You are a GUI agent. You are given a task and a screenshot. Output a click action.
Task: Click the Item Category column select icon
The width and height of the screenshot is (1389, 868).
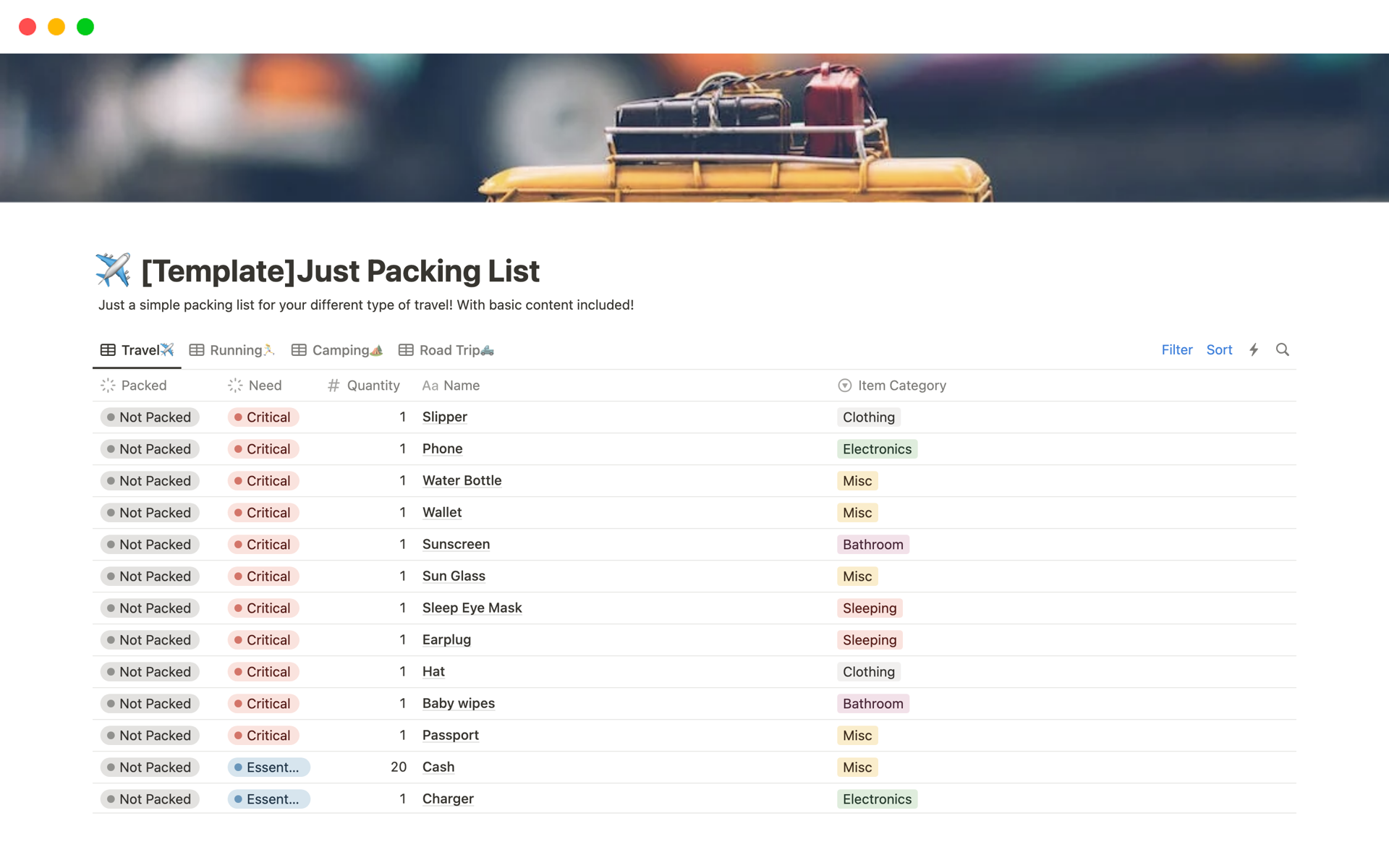click(844, 386)
